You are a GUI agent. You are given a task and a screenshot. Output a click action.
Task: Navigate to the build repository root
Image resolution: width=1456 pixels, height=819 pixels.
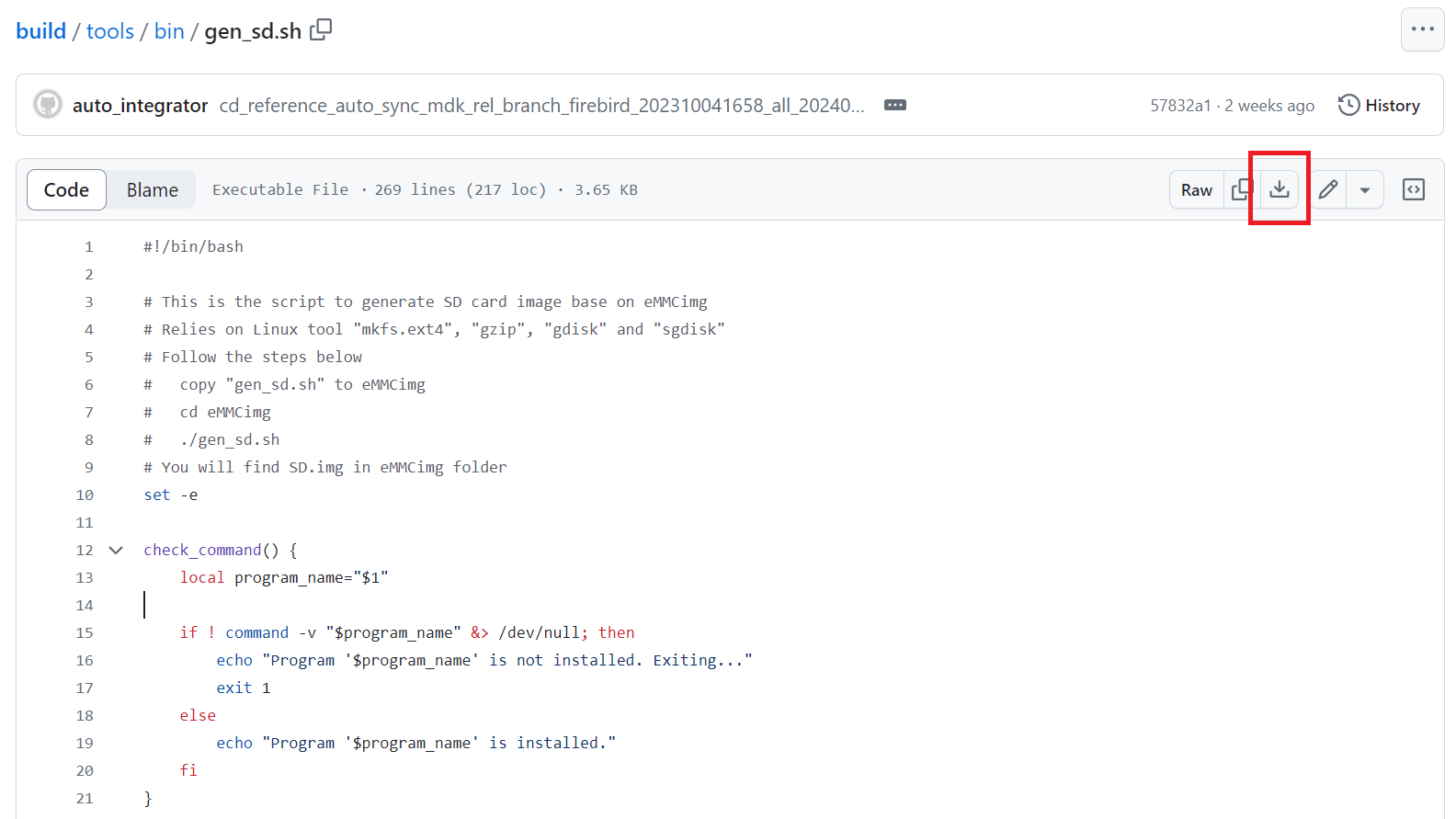click(x=41, y=31)
